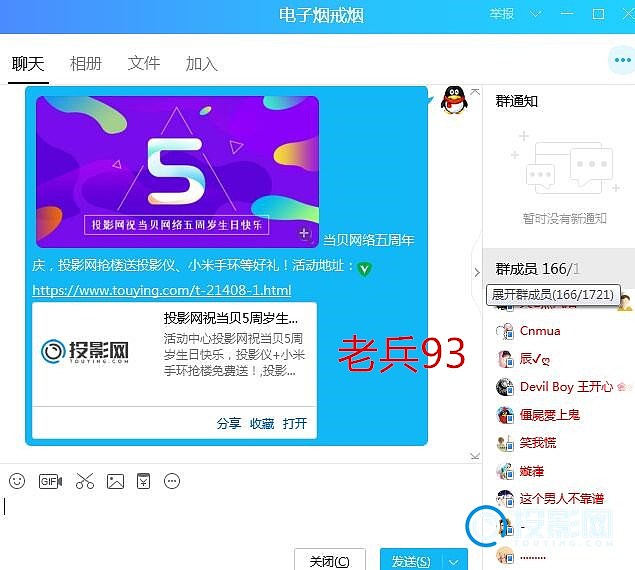635x570 pixels.
Task: Select member 这个男人不靠谱
Action: [x=562, y=498]
